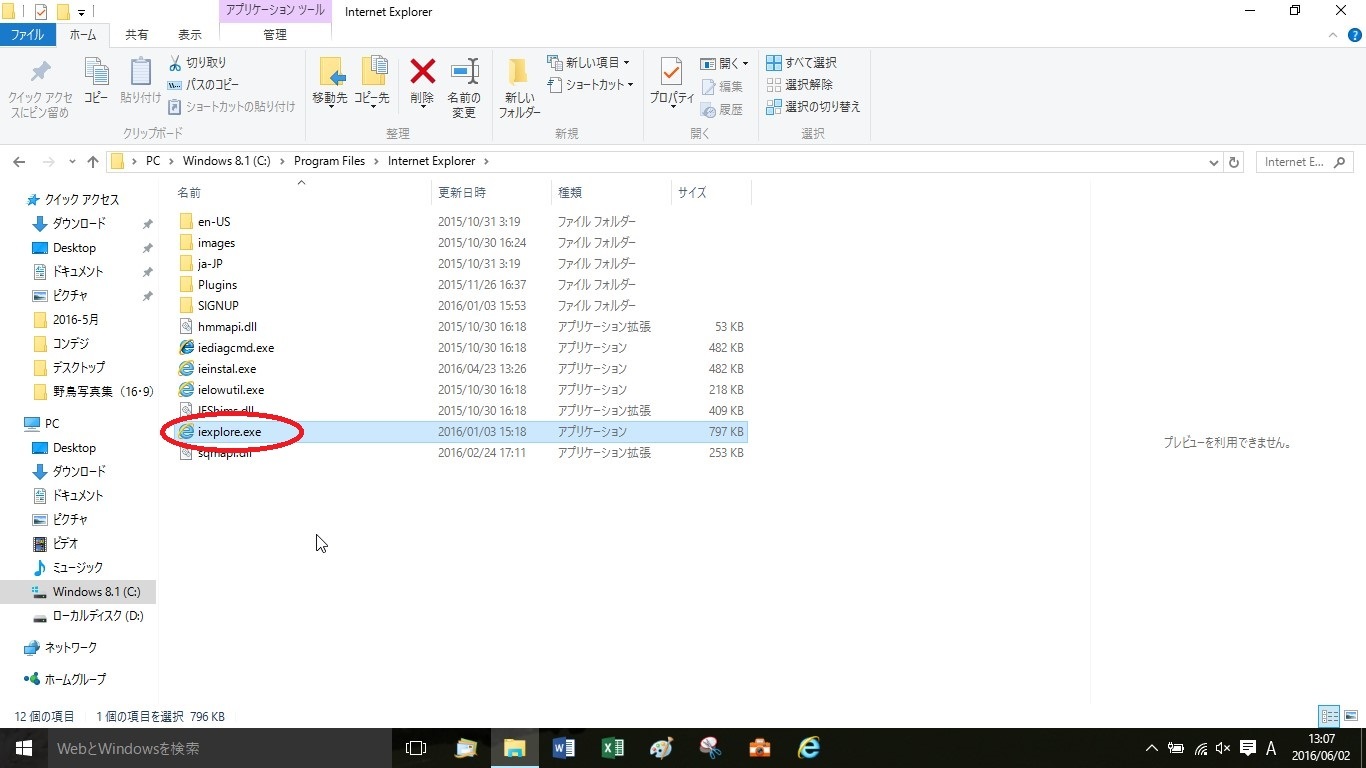Switch to the large thumbnails view button
Image resolution: width=1366 pixels, height=768 pixels.
click(x=1351, y=716)
